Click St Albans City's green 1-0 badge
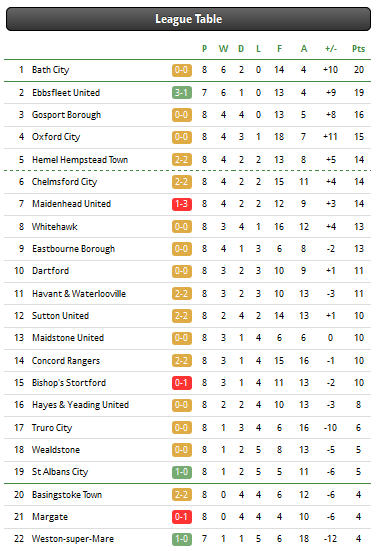The height and width of the screenshot is (551, 376). (x=182, y=472)
